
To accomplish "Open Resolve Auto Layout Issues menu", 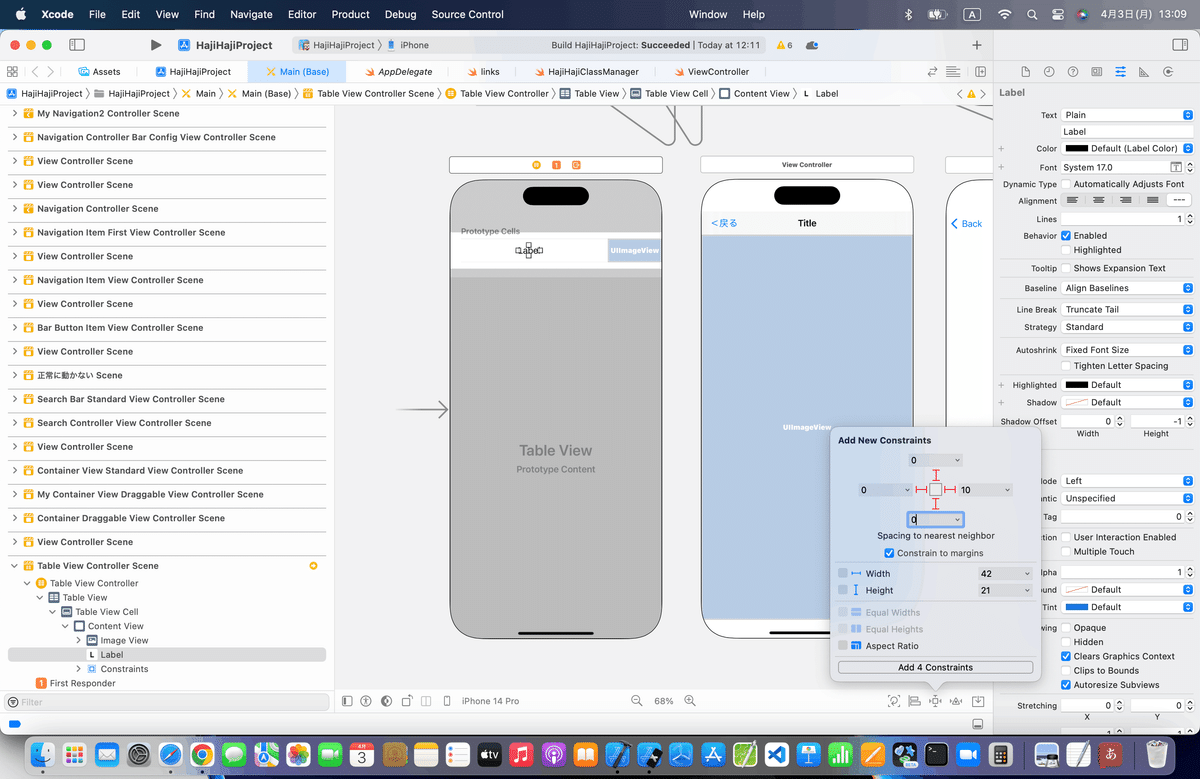I will (x=956, y=701).
